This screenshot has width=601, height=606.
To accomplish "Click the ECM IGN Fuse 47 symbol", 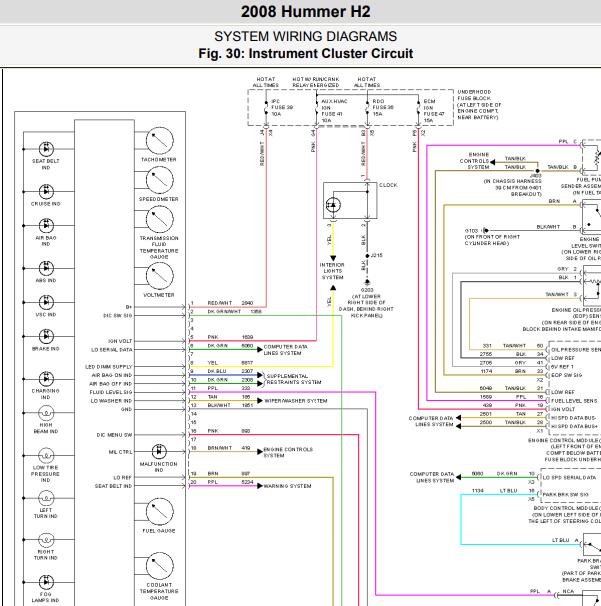I will (x=419, y=107).
